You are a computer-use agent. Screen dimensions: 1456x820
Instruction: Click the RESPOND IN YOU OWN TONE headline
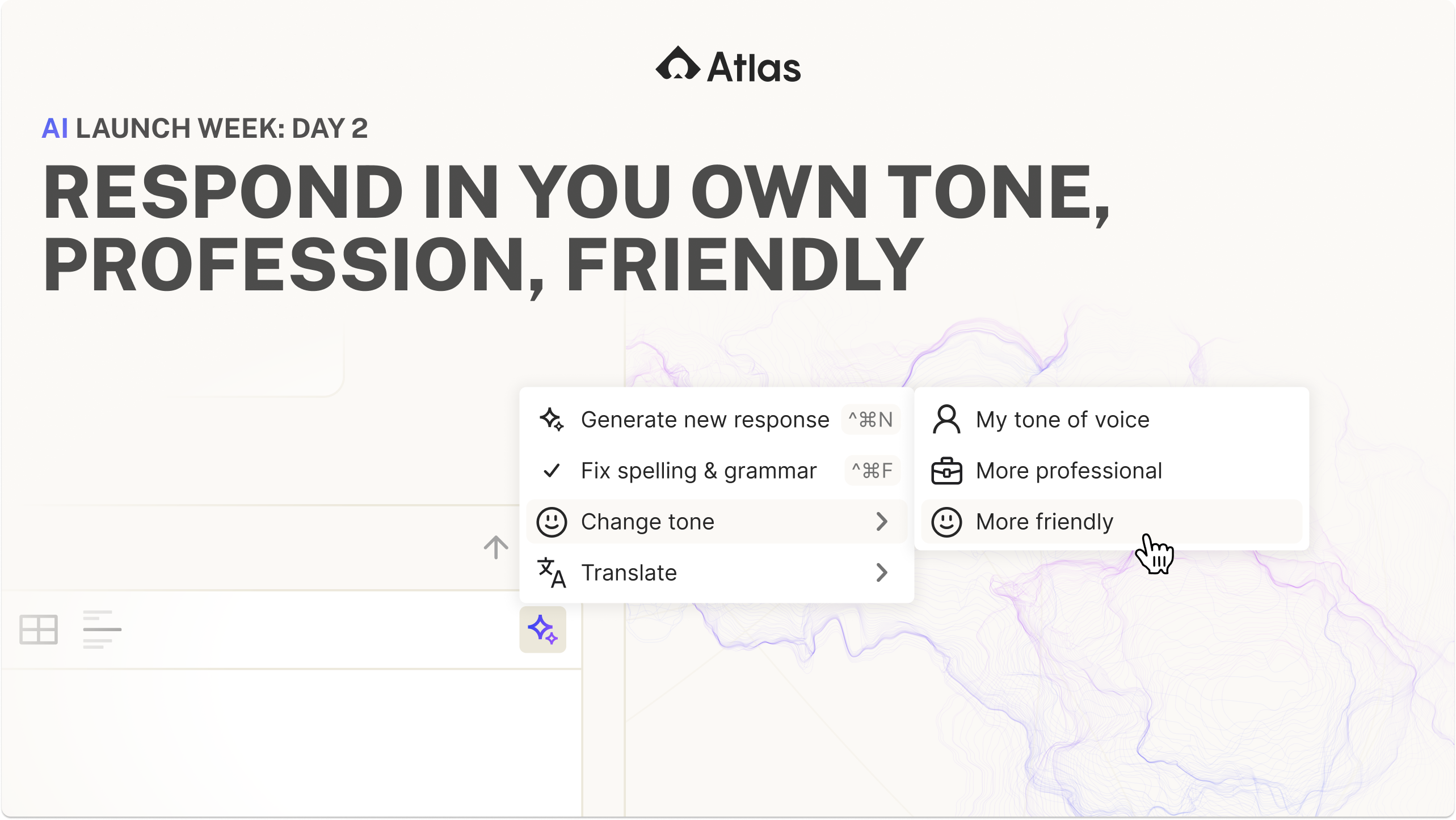pos(576,227)
